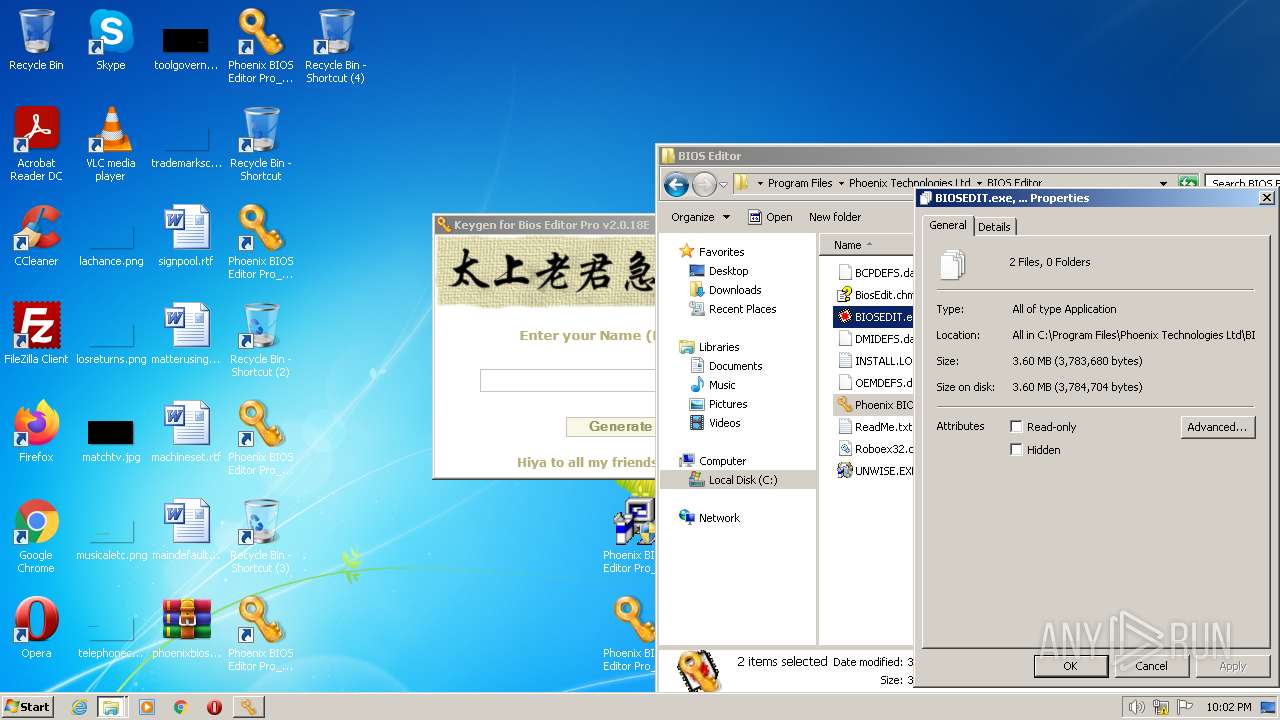Open CCleaner desktop icon

pyautogui.click(x=36, y=236)
